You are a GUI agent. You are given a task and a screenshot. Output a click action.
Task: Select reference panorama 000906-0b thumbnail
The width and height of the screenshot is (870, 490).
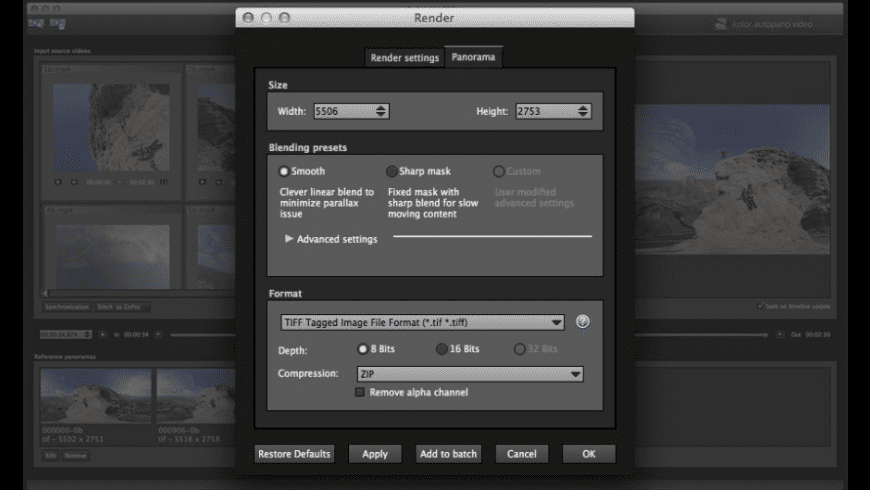pos(196,397)
